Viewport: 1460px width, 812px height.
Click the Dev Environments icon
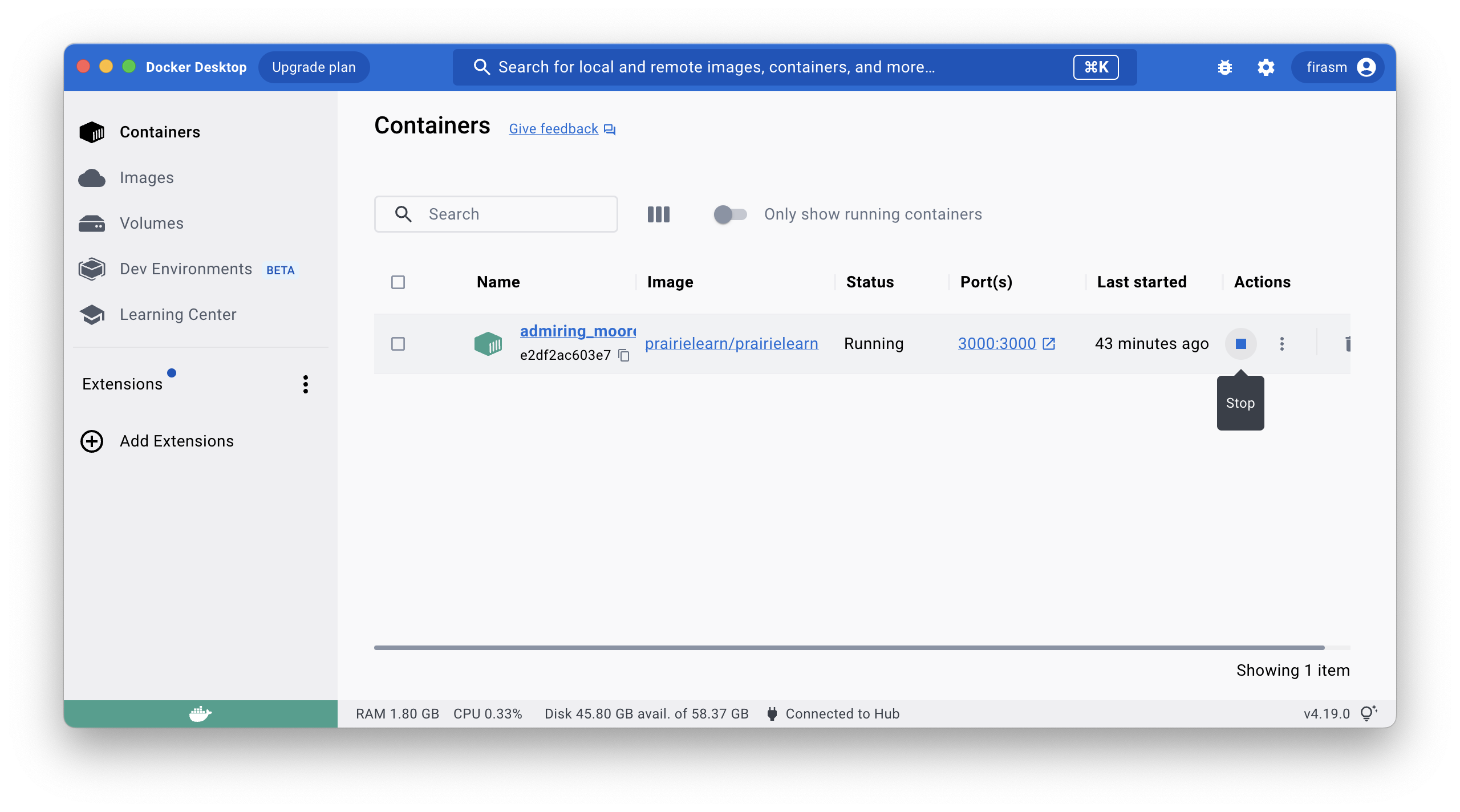tap(92, 269)
